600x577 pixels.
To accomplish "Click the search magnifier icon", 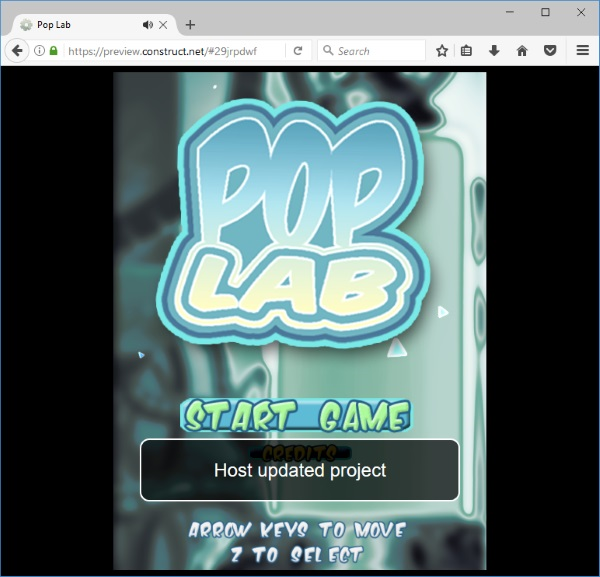I will 328,50.
